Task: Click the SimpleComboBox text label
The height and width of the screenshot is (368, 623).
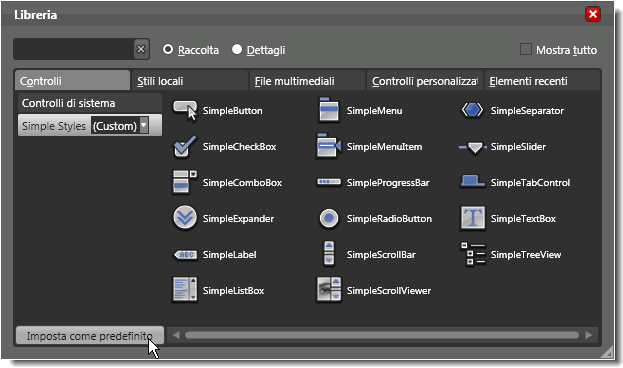Action: click(x=242, y=183)
